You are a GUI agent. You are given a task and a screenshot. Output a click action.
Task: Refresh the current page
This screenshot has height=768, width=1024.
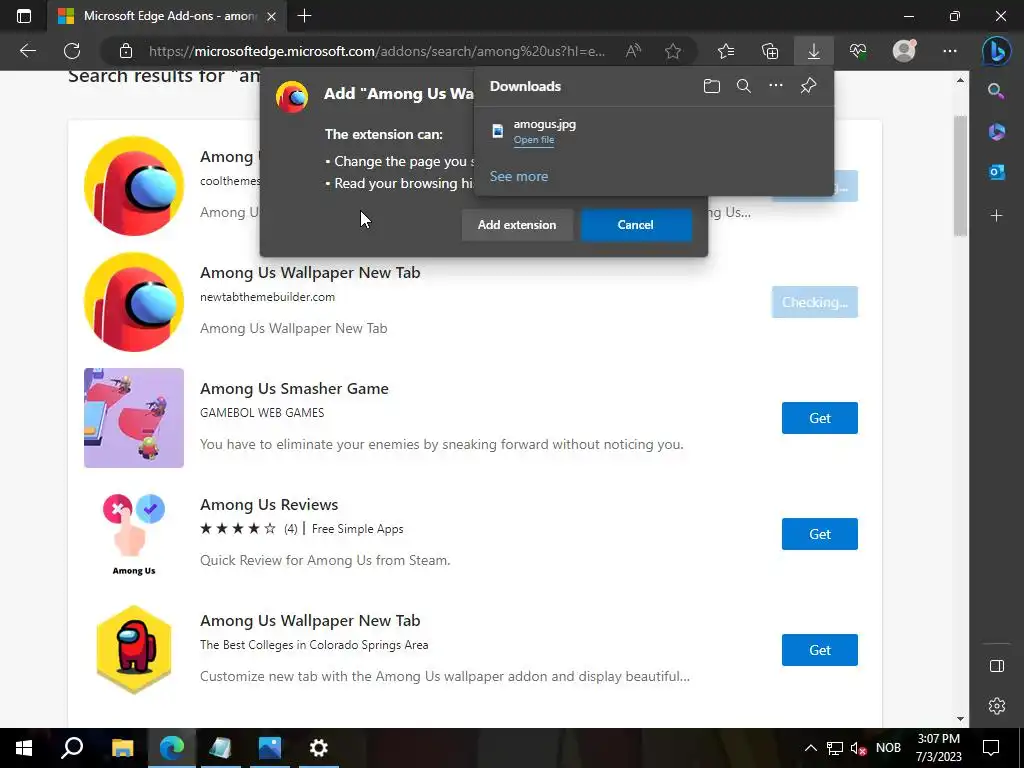point(72,51)
